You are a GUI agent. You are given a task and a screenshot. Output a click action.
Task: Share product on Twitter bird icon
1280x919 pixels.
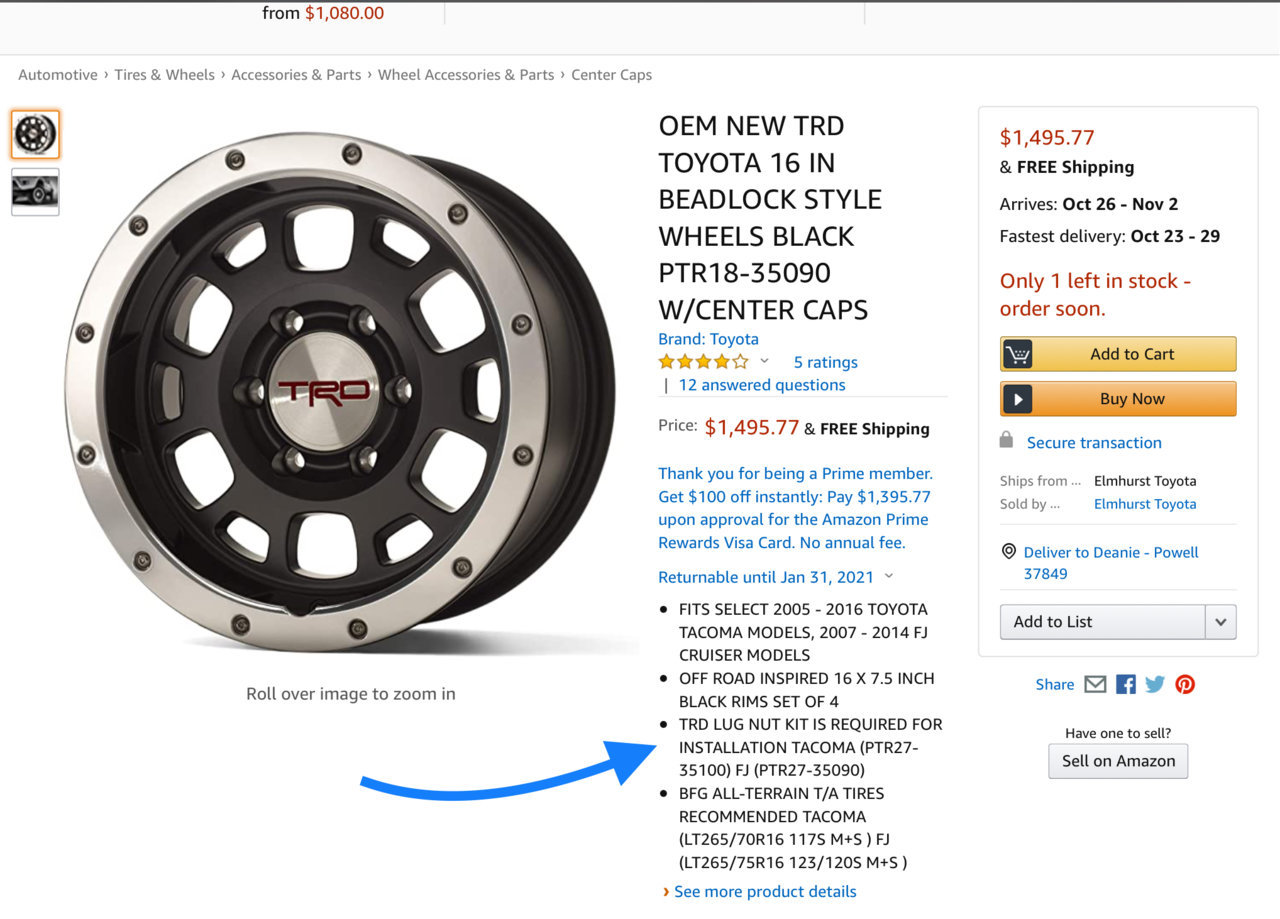pyautogui.click(x=1155, y=684)
